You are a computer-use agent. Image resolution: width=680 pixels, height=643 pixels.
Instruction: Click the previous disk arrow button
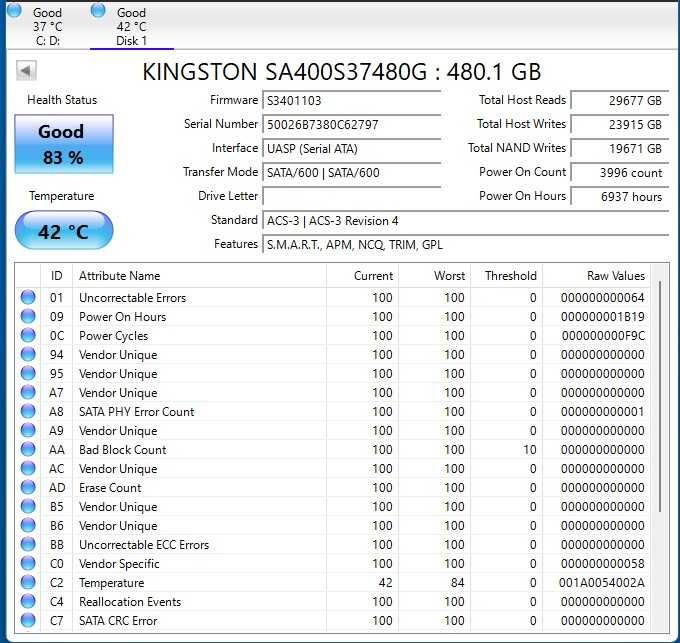tap(26, 70)
